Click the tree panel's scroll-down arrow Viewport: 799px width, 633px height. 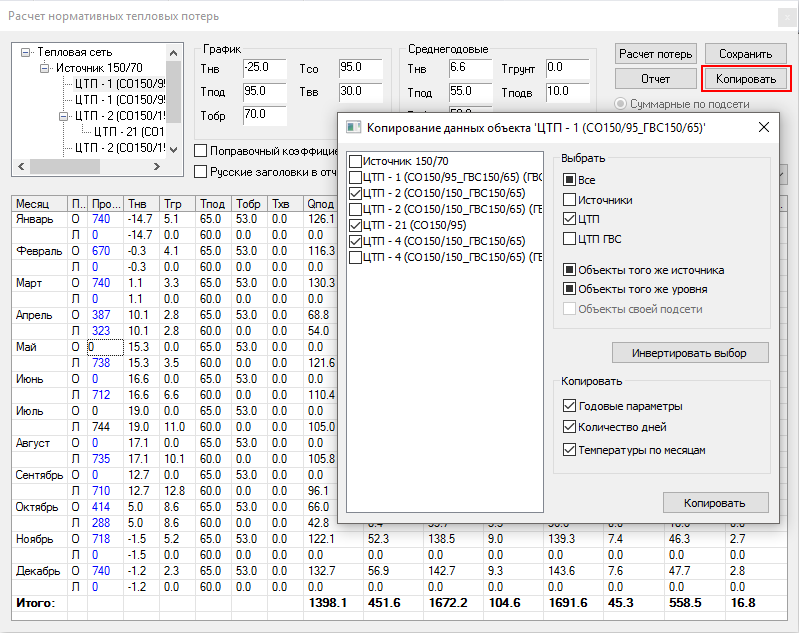pos(176,150)
